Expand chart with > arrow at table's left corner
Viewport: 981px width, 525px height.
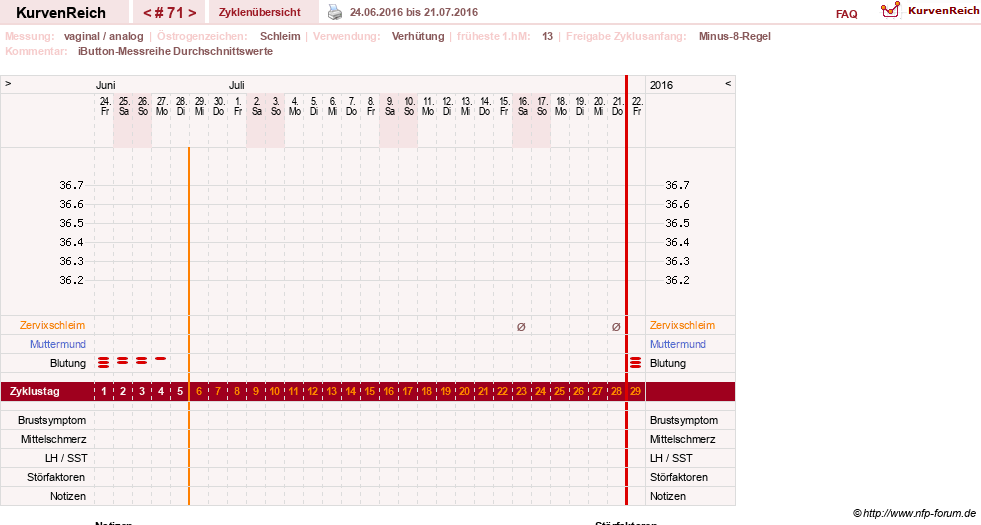pos(8,83)
